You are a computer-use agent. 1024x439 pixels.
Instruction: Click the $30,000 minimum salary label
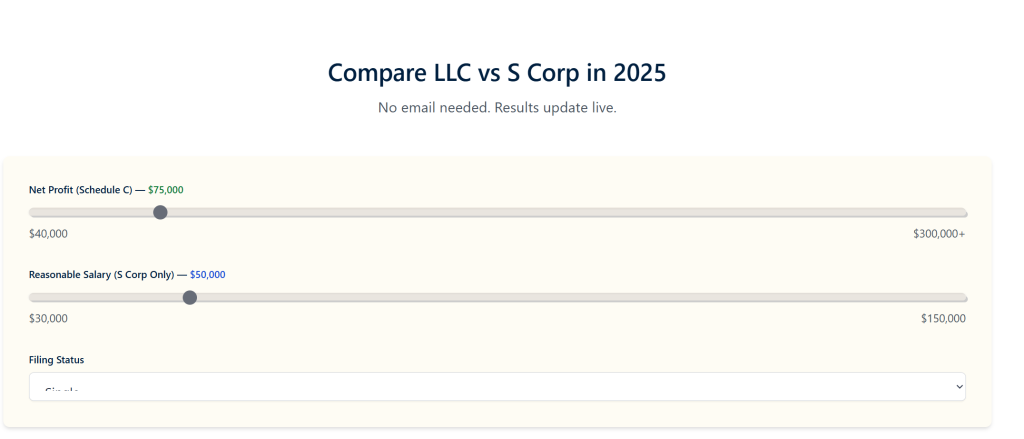[48, 319]
